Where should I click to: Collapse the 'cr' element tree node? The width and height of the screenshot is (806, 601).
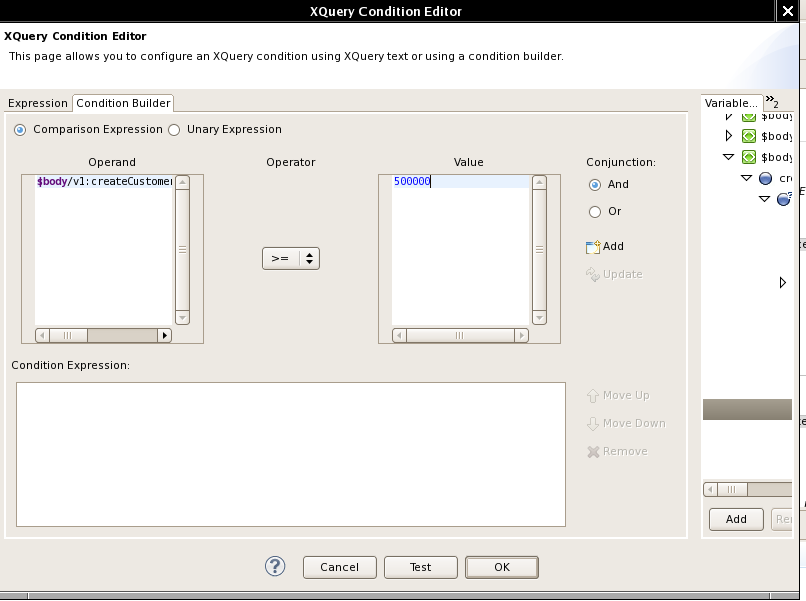point(746,178)
